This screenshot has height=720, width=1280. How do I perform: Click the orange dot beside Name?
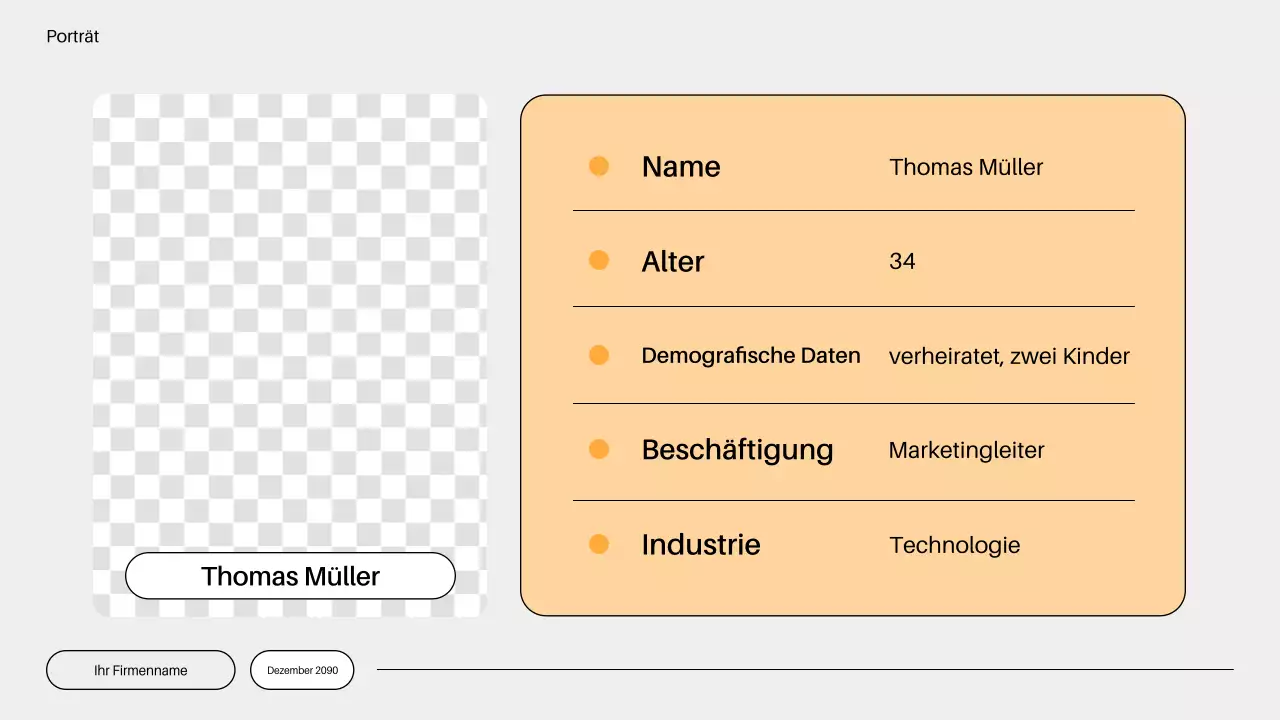click(x=599, y=165)
